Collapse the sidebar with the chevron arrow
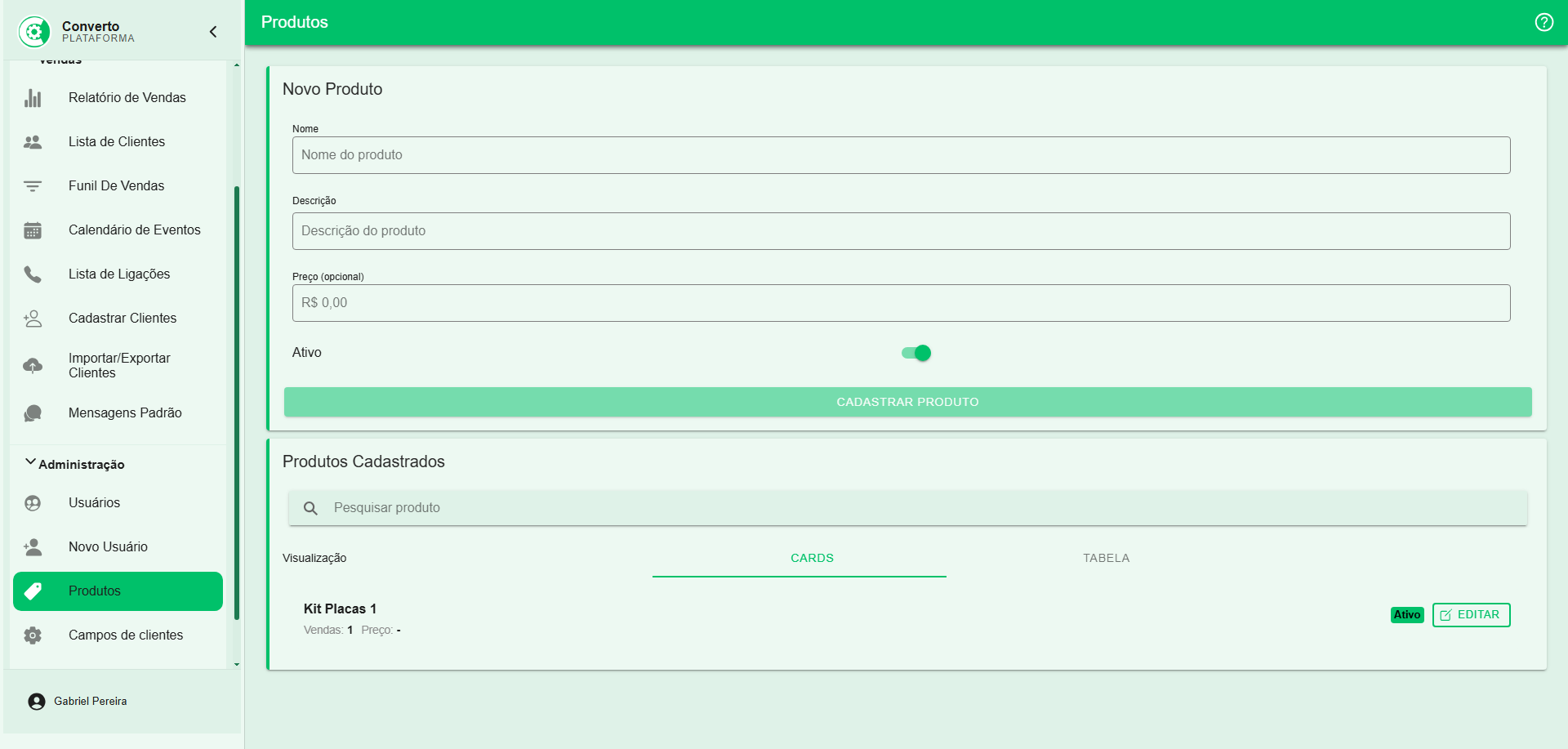Screen dimensions: 1568x749 (x=213, y=32)
